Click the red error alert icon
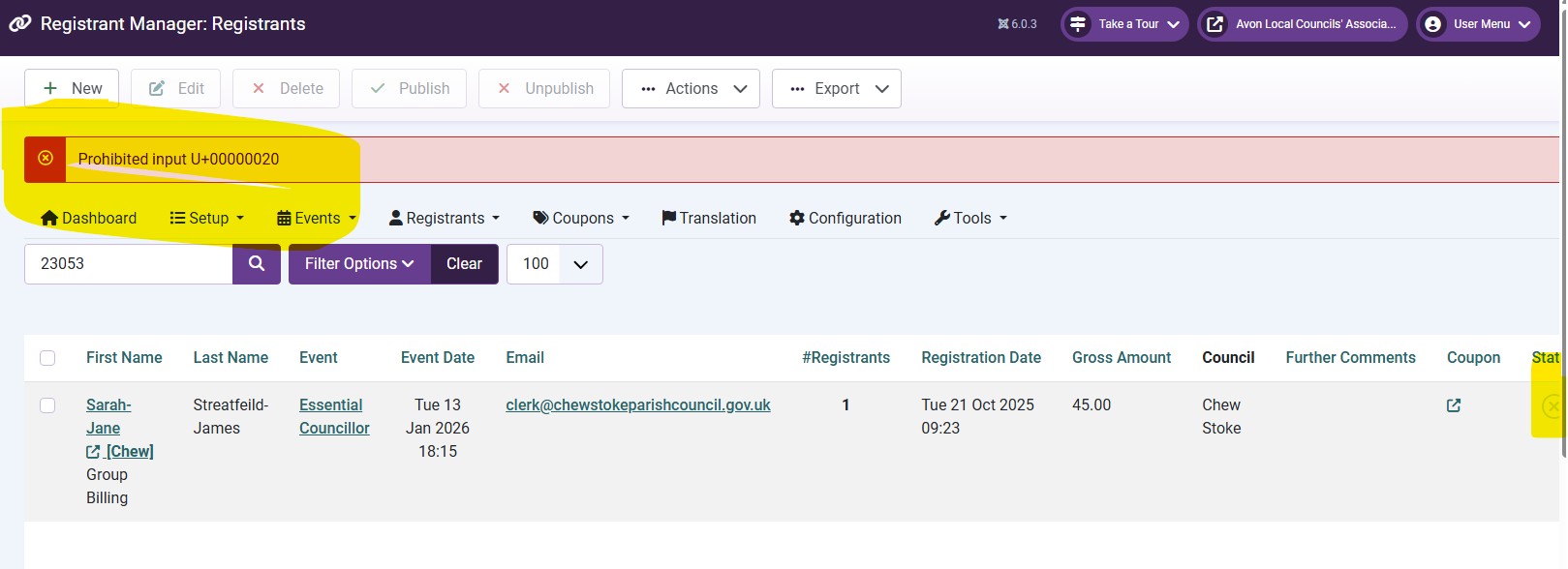 click(x=46, y=159)
